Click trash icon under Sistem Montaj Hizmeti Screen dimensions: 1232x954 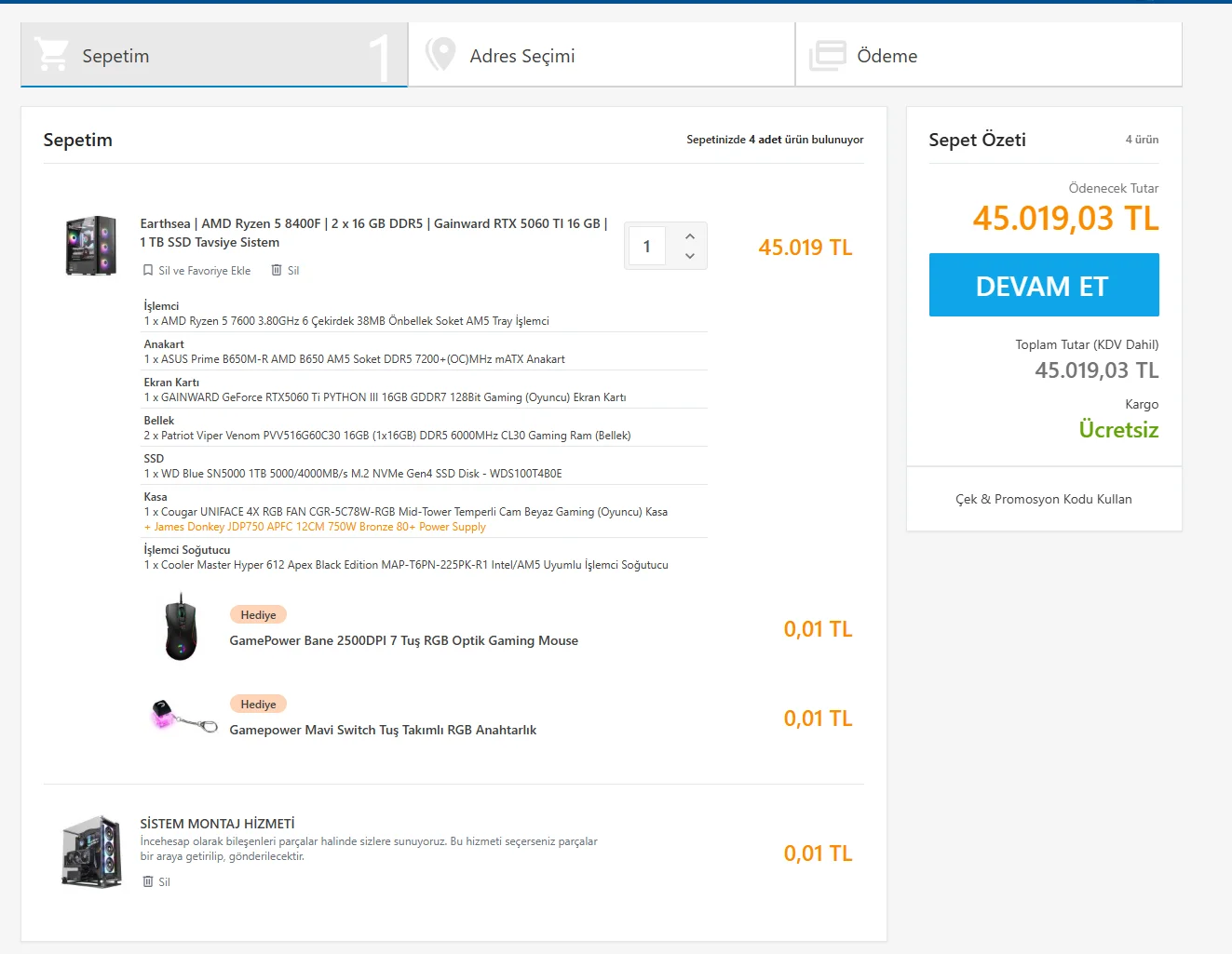(x=148, y=881)
